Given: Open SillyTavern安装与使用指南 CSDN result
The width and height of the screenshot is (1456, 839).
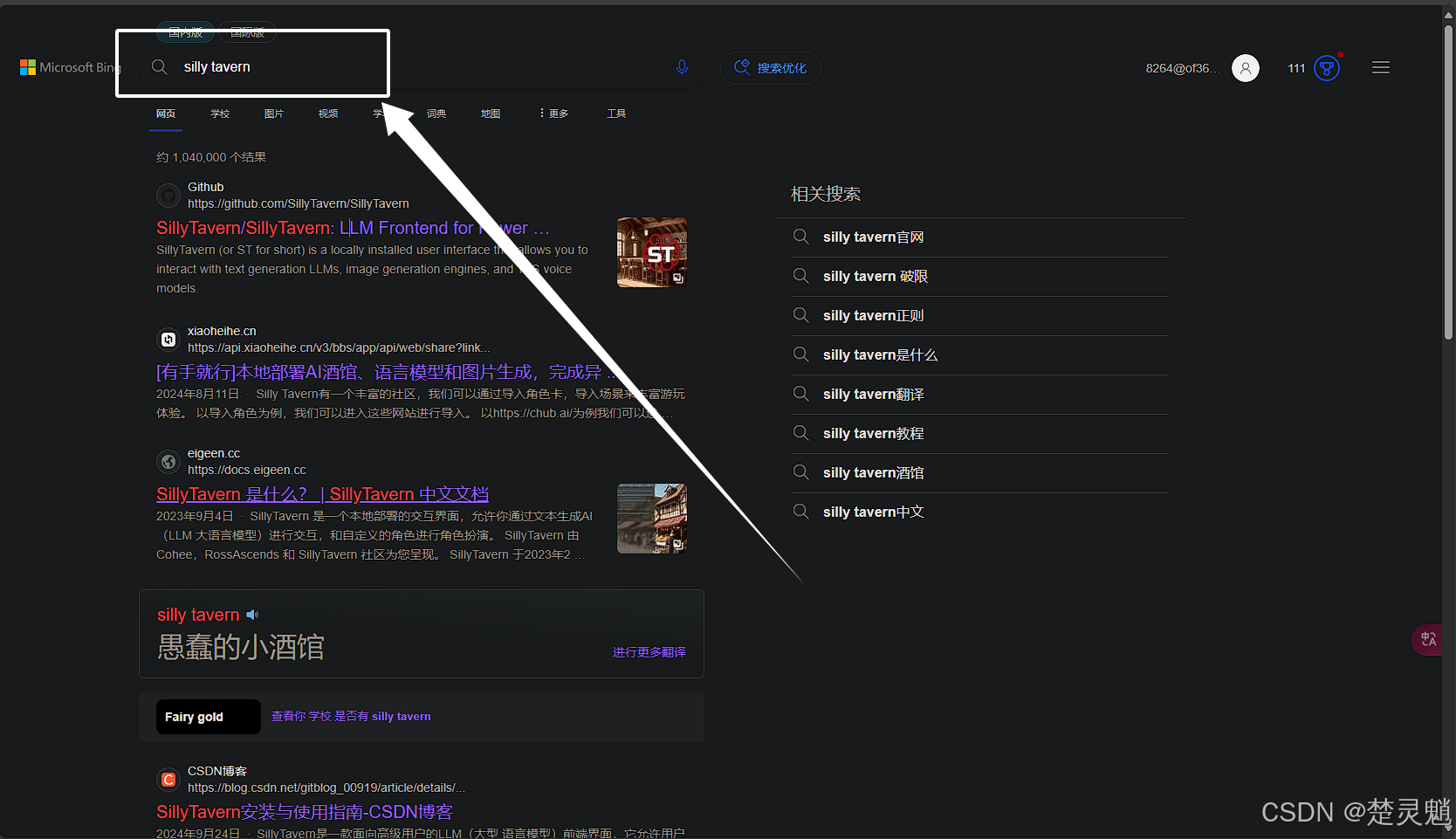Looking at the screenshot, I should (305, 812).
